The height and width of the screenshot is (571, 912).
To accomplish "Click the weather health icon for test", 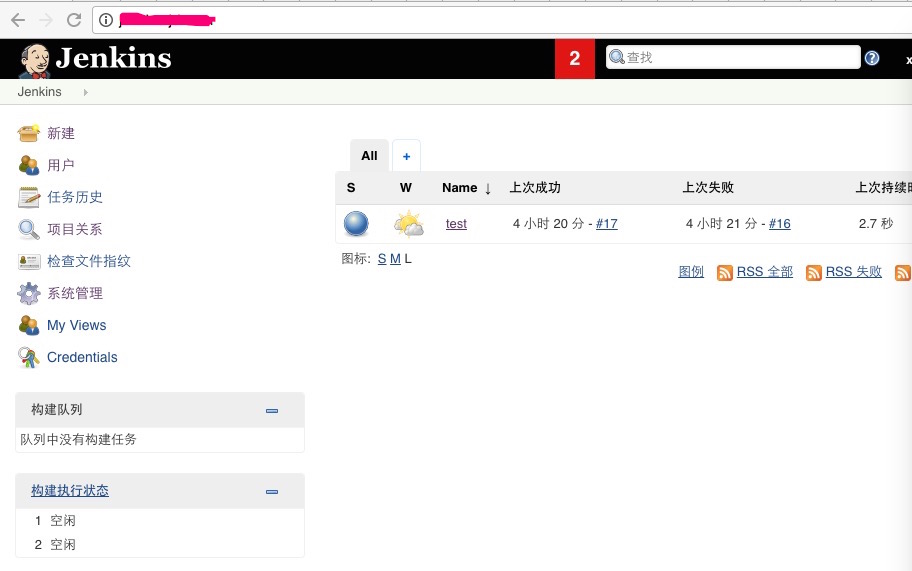I will coord(408,224).
